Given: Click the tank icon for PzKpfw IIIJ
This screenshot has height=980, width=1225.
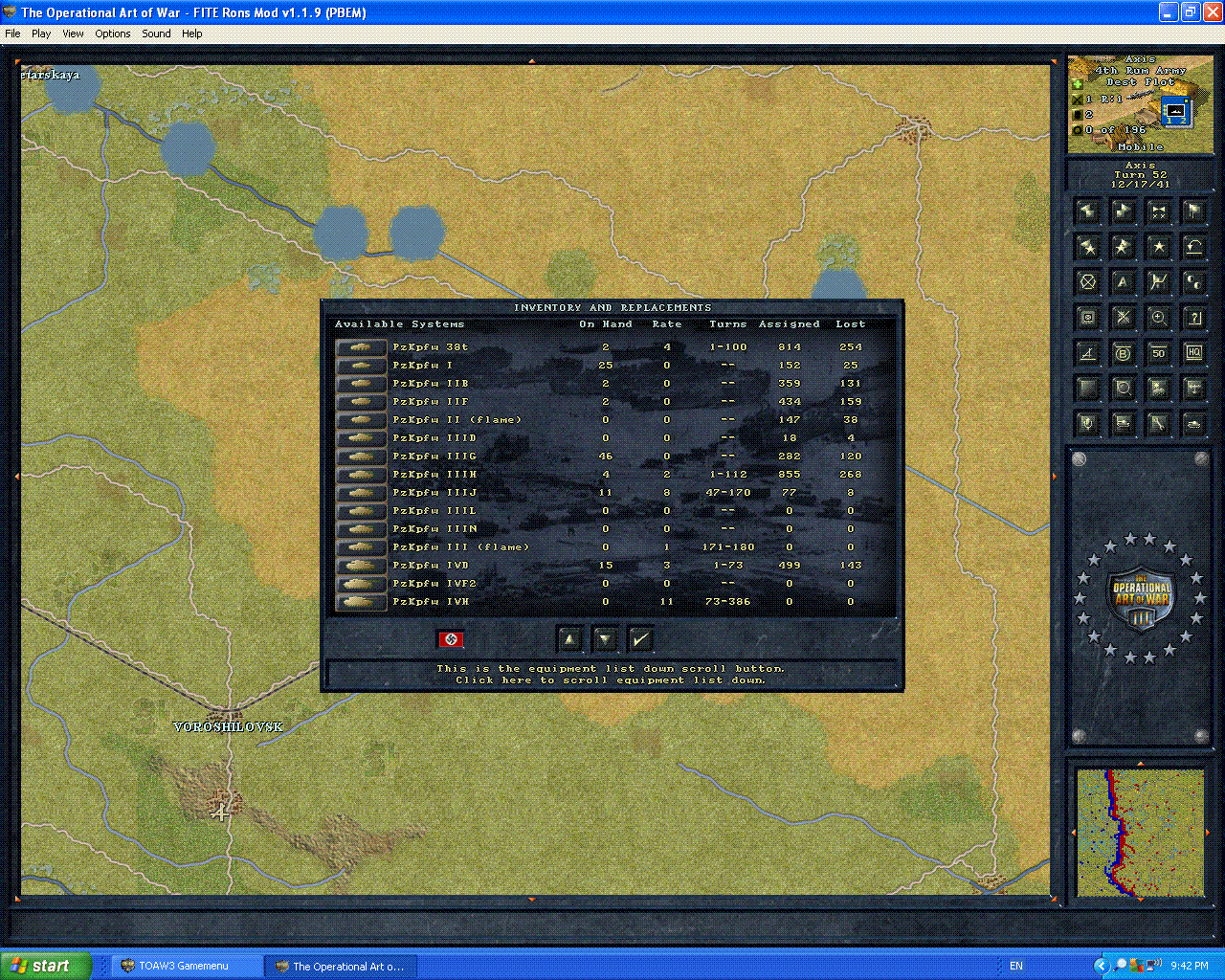Looking at the screenshot, I should [361, 493].
